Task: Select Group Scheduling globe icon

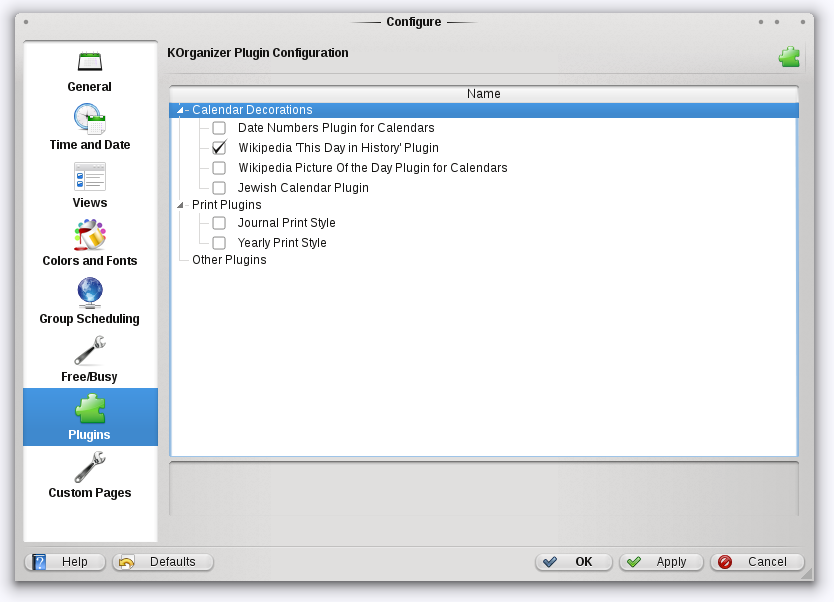Action: pos(89,293)
